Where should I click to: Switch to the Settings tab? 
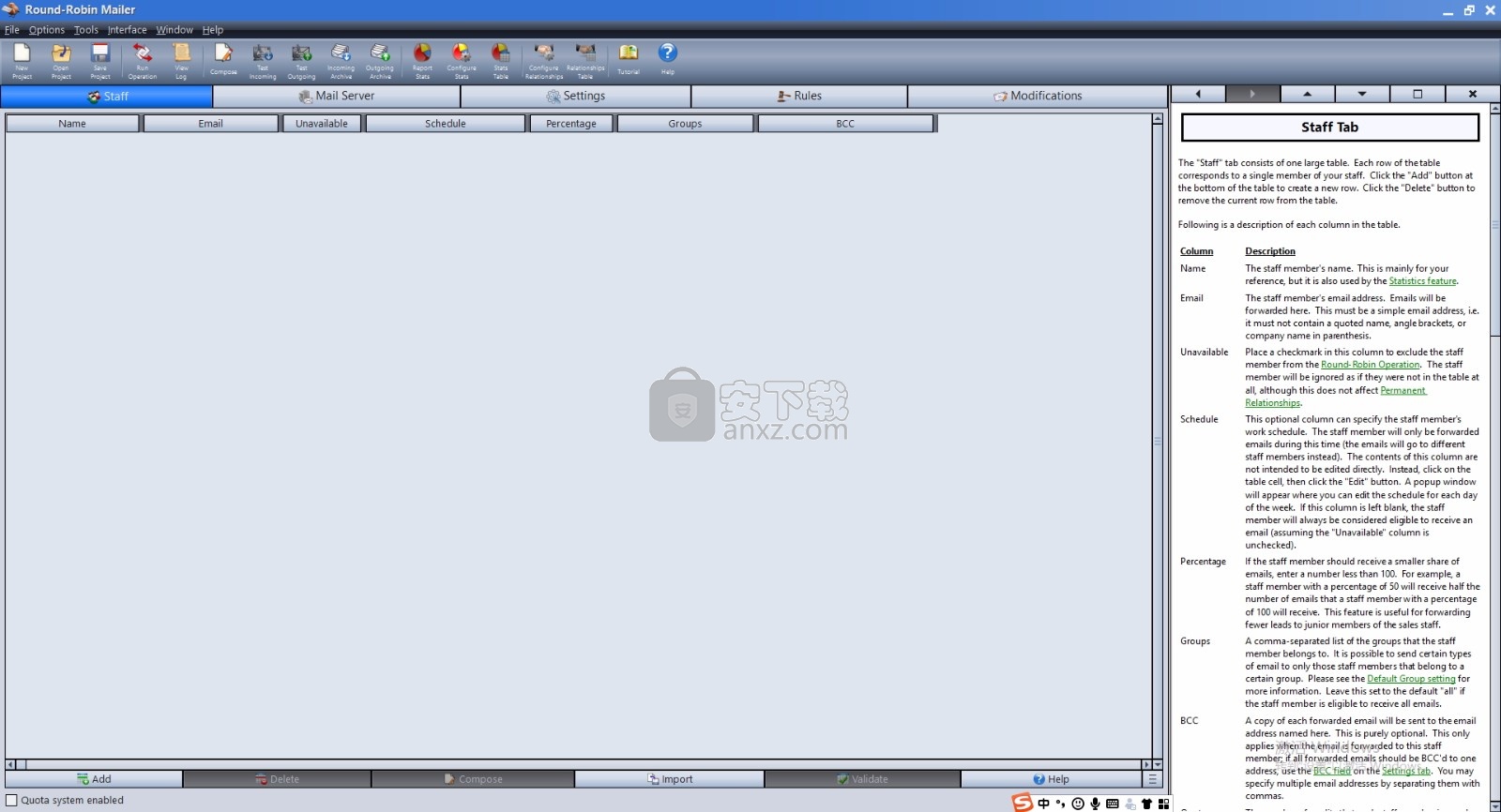576,96
